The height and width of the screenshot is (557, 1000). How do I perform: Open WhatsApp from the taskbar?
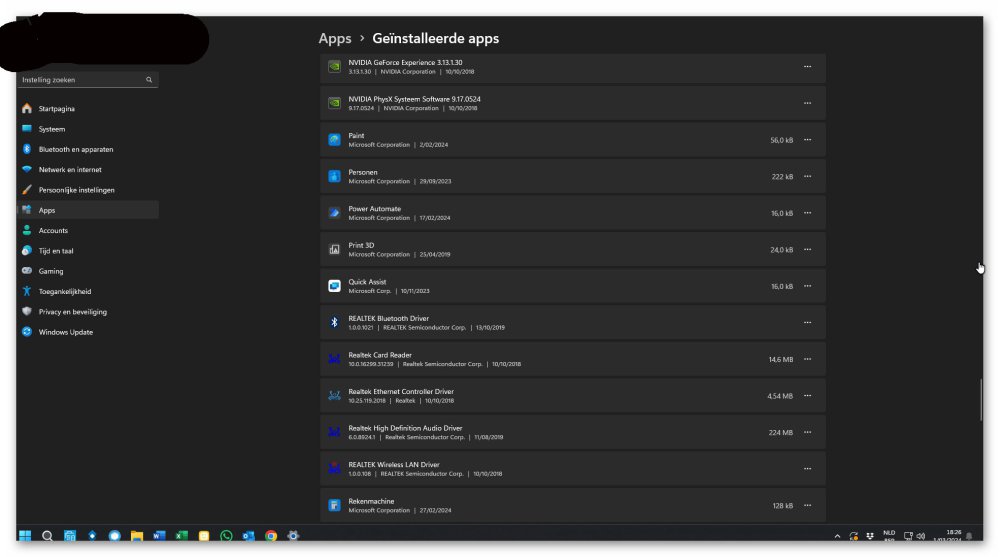point(226,536)
